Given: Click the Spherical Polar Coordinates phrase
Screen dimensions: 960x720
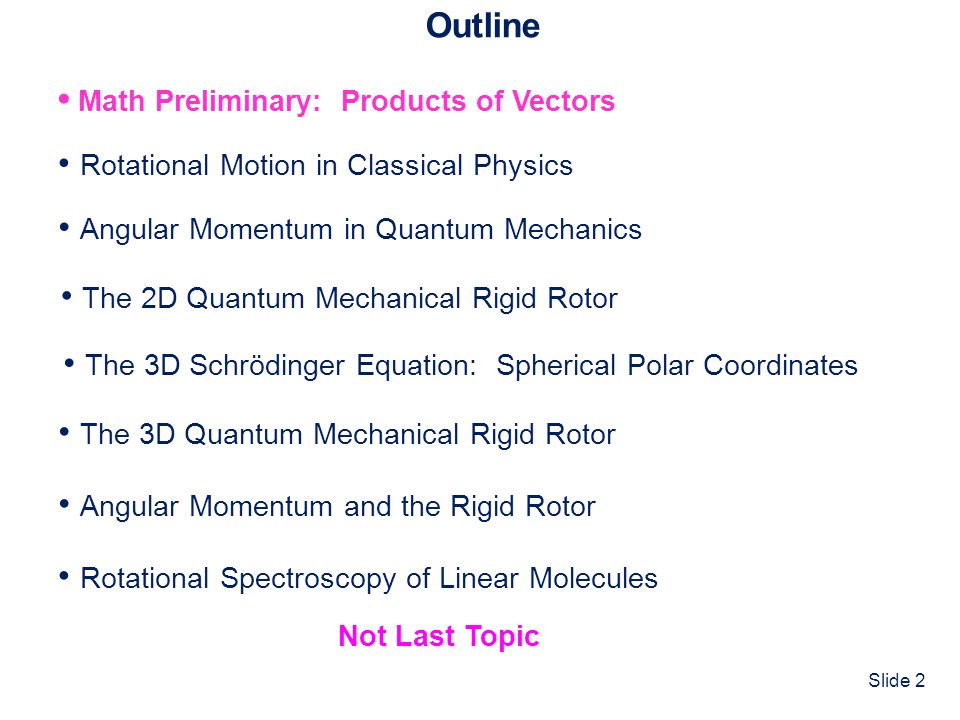Looking at the screenshot, I should pyautogui.click(x=677, y=366).
